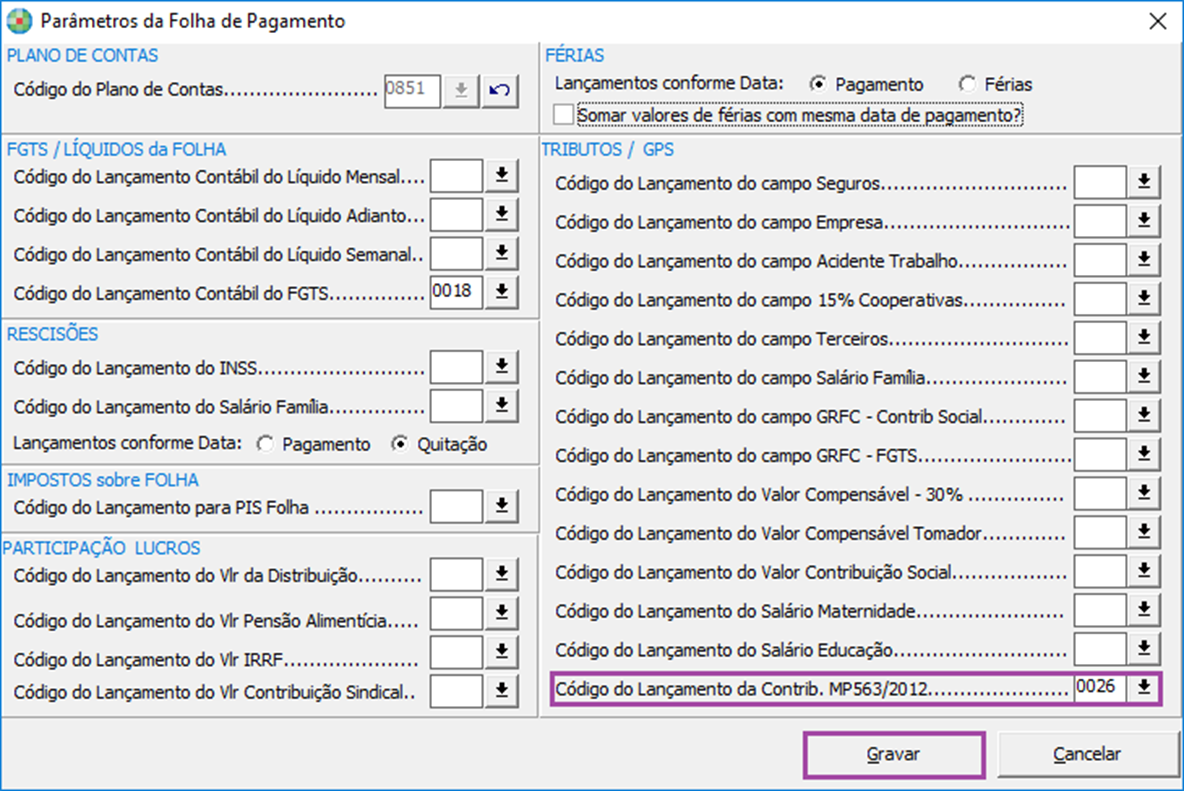Open lookup for campo Seguros code
The image size is (1184, 791).
point(1144,182)
